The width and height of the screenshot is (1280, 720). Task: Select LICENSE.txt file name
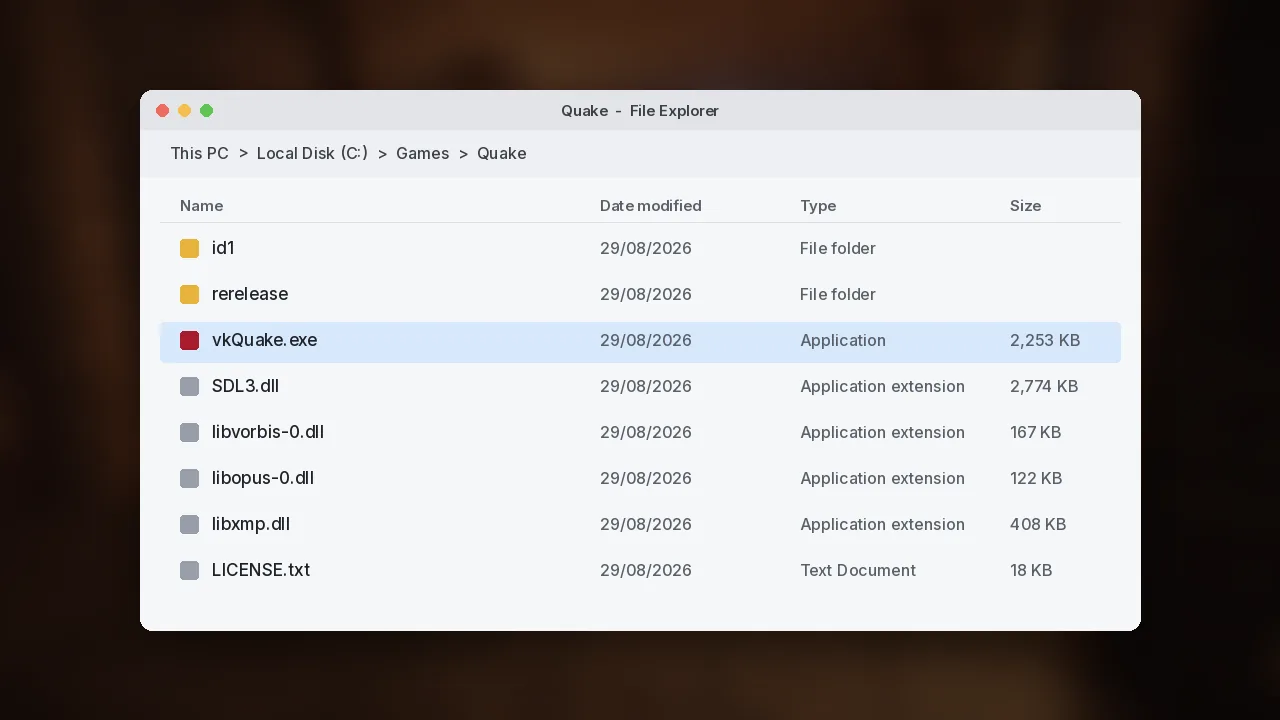pyautogui.click(x=261, y=570)
